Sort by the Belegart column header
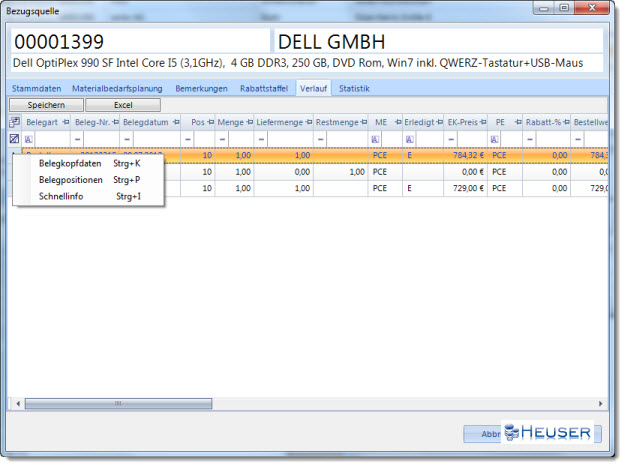 42,122
